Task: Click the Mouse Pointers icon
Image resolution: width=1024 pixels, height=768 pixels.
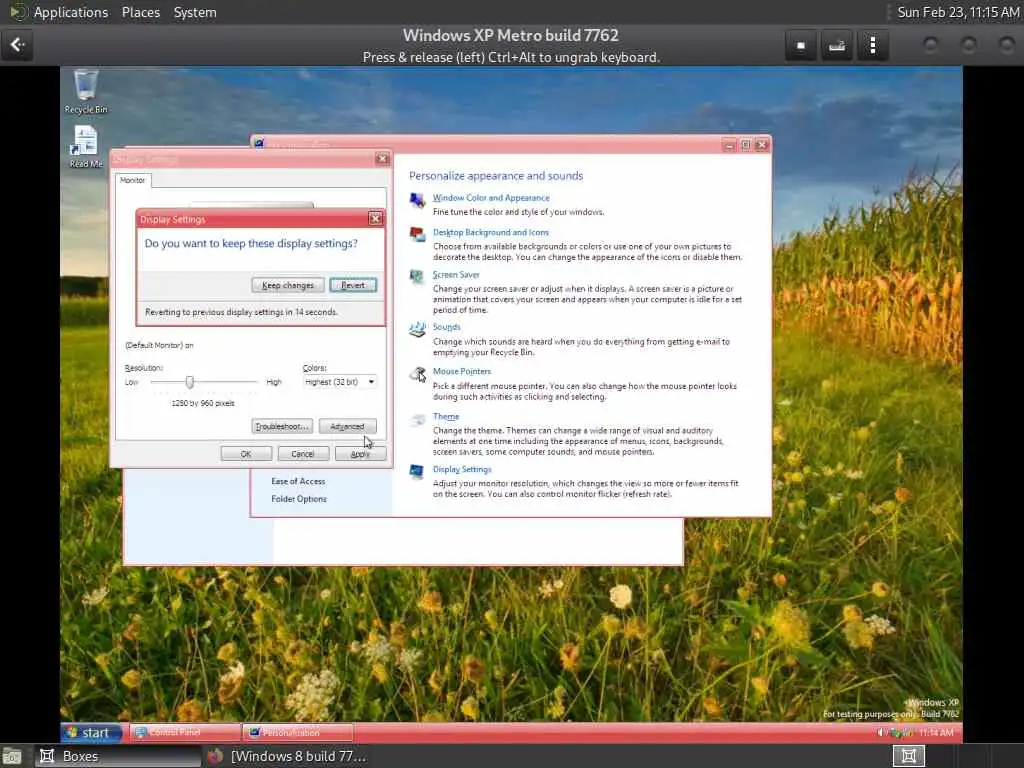Action: coord(417,374)
